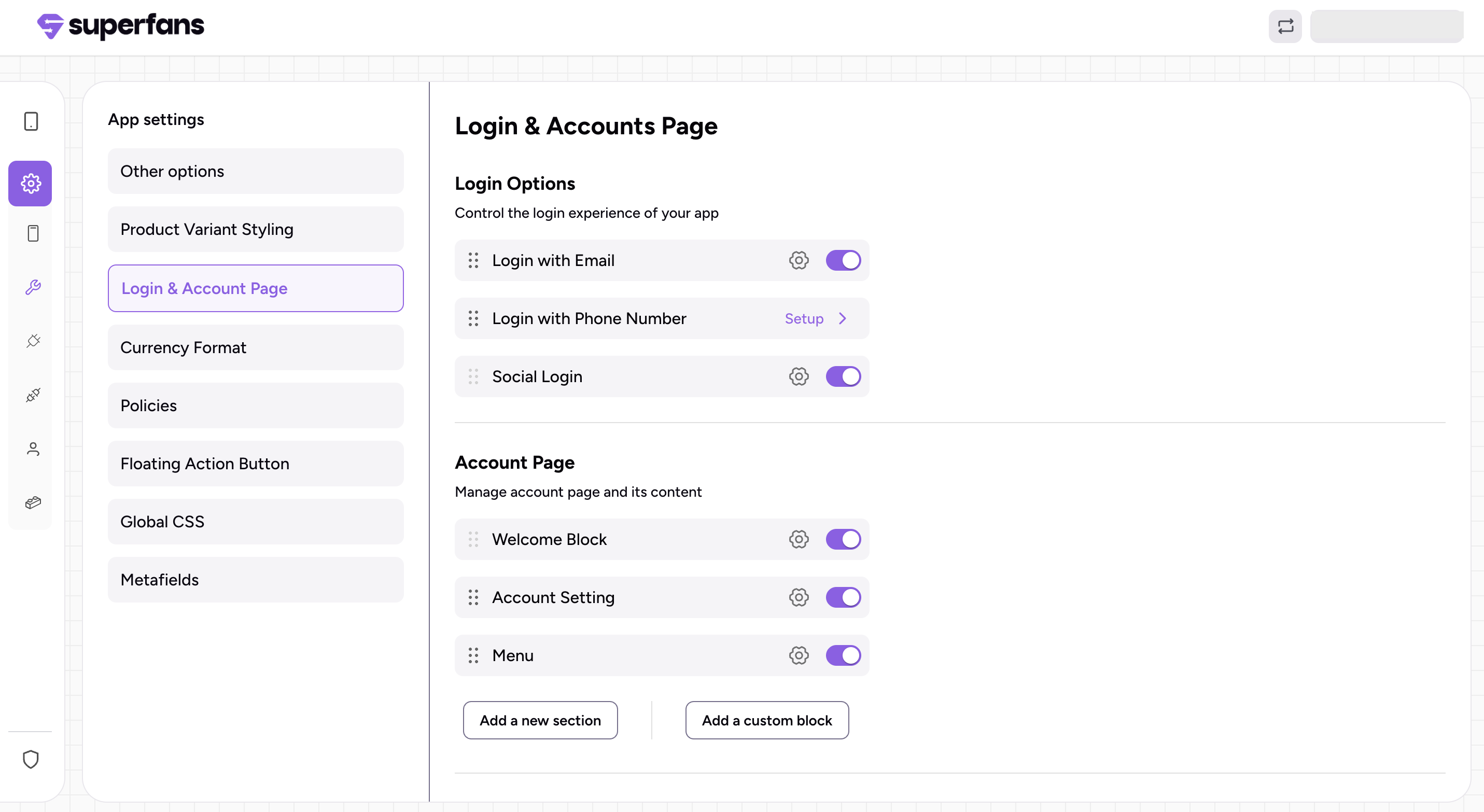Select the Global CSS menu item

[255, 522]
